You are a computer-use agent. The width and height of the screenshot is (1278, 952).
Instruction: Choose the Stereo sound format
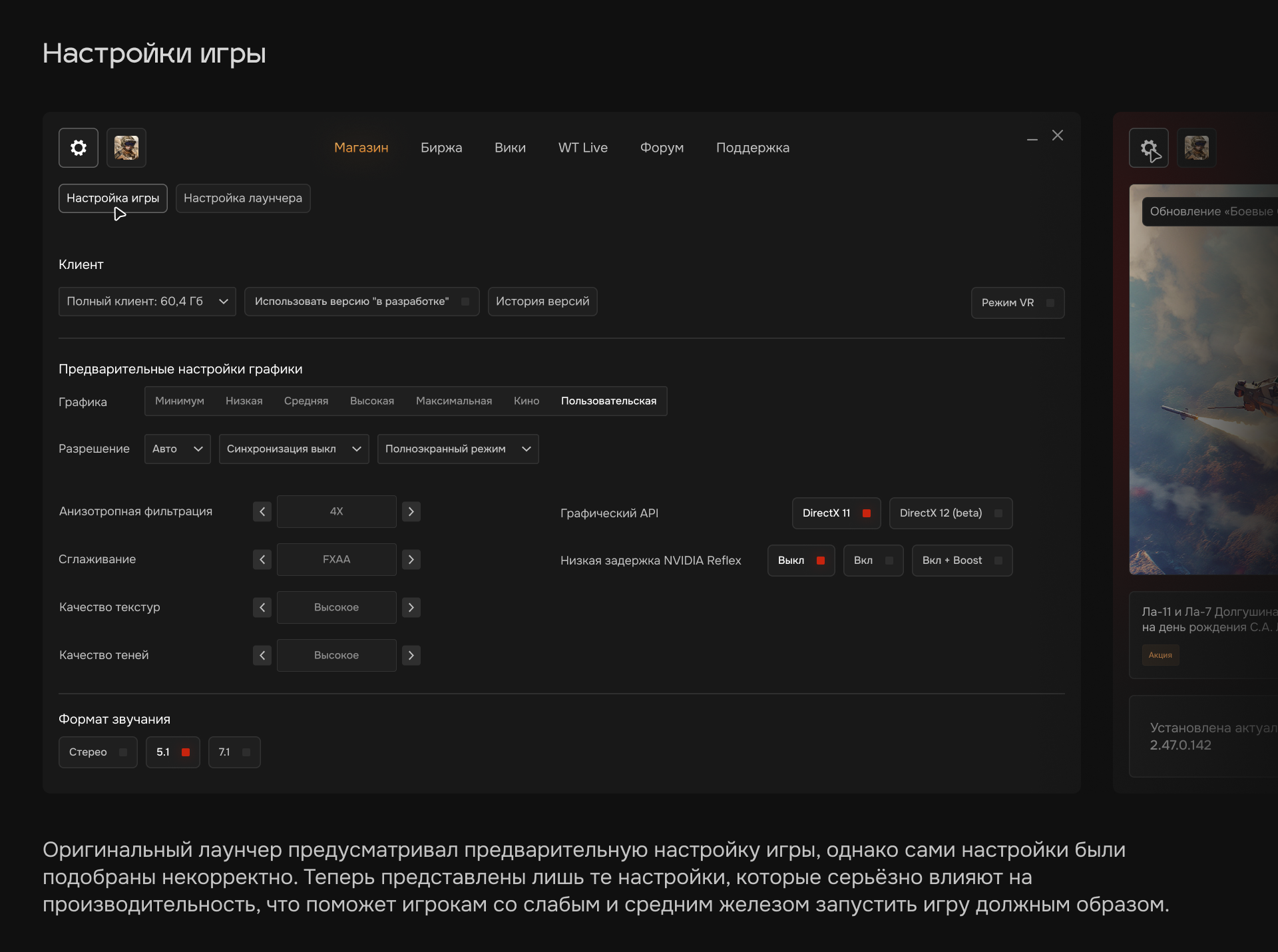(x=98, y=752)
